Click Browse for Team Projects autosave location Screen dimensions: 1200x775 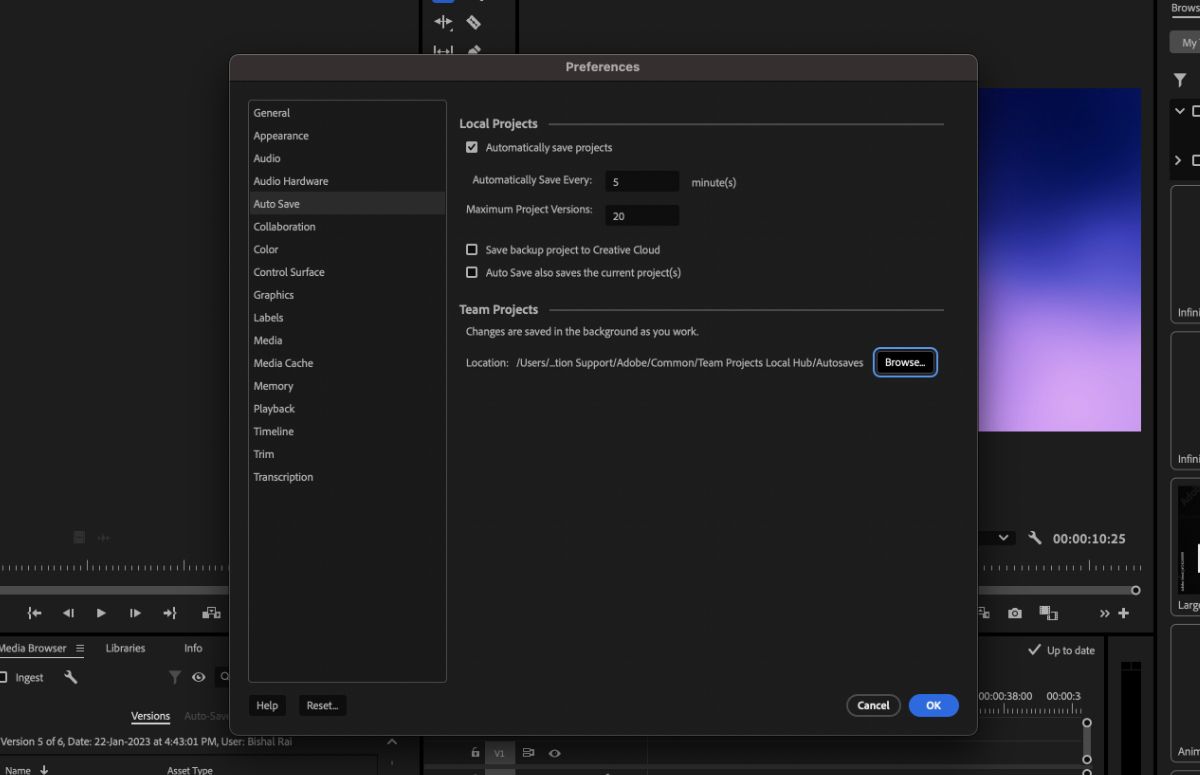click(903, 362)
